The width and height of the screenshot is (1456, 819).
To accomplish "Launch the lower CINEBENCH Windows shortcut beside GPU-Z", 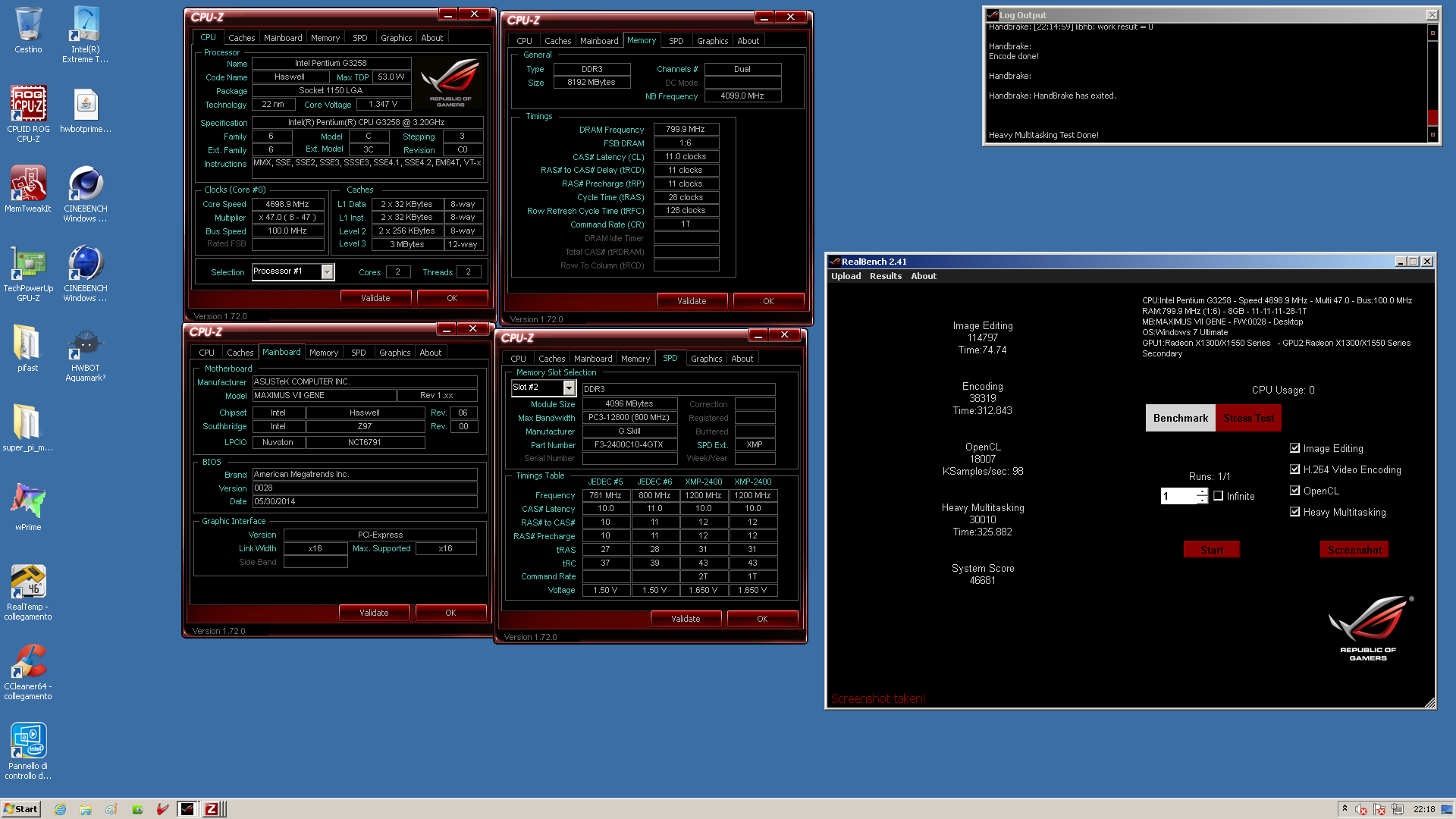I will coord(85,273).
